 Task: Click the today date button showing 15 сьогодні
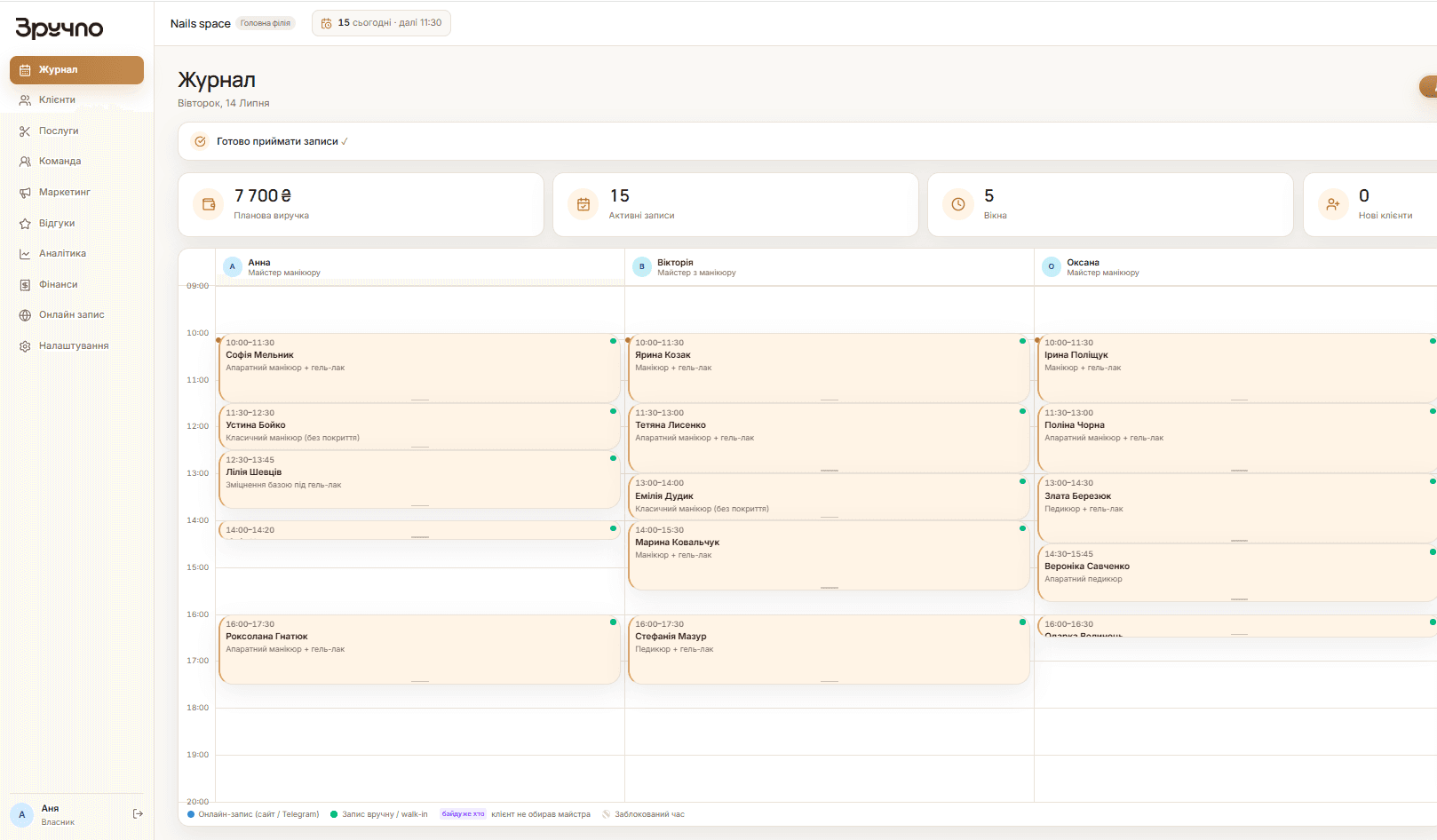381,23
